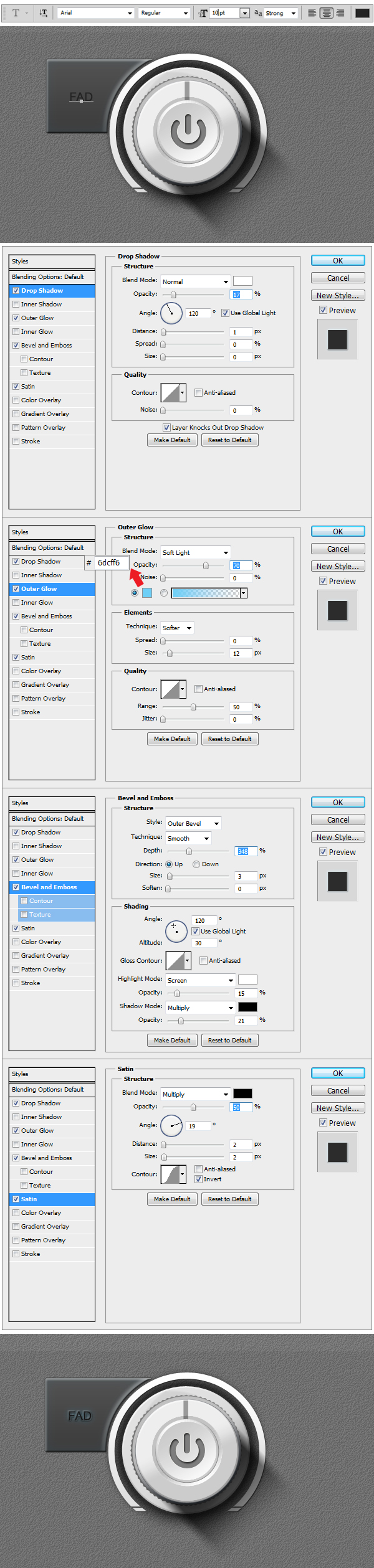This screenshot has height=1568, width=374.
Task: Click OK in the Drop Shadow dialog
Action: tap(338, 261)
